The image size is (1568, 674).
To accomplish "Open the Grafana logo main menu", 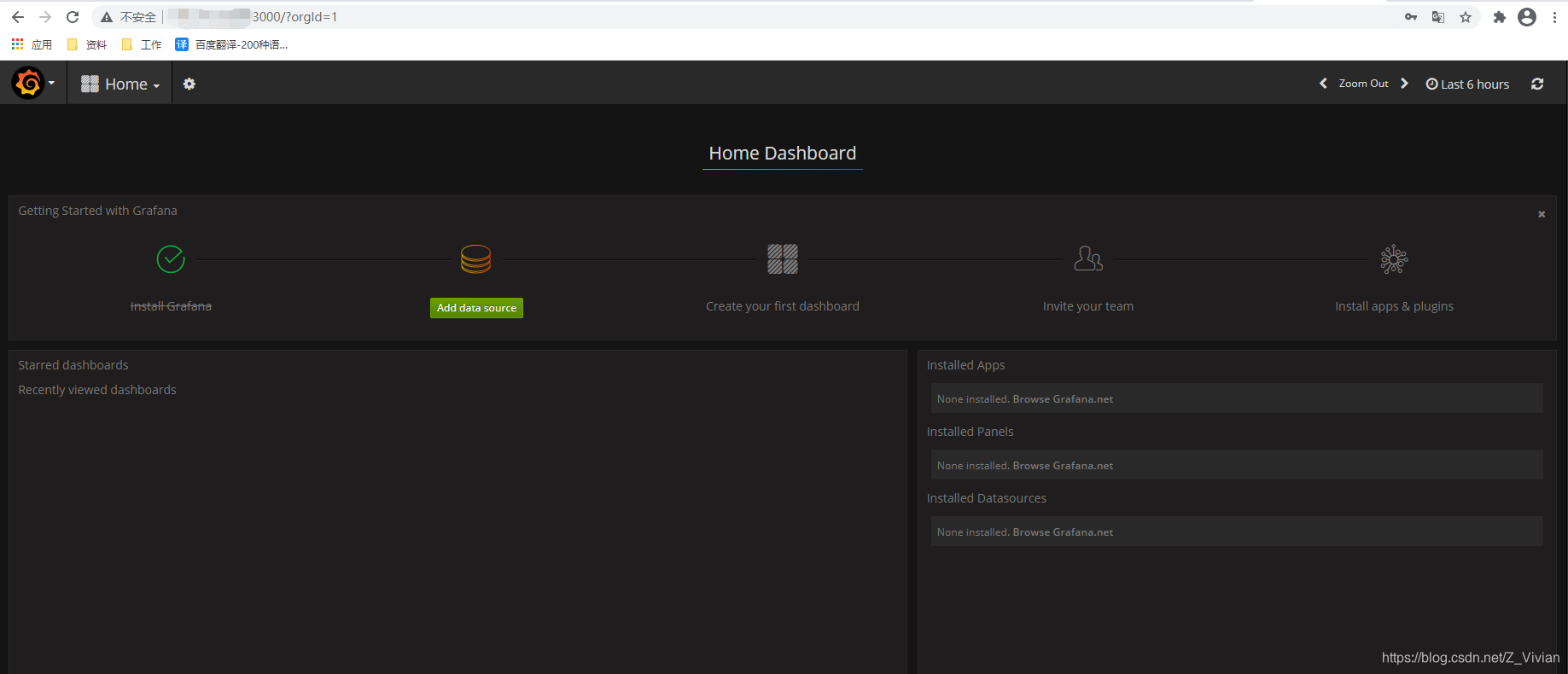I will pyautogui.click(x=32, y=84).
